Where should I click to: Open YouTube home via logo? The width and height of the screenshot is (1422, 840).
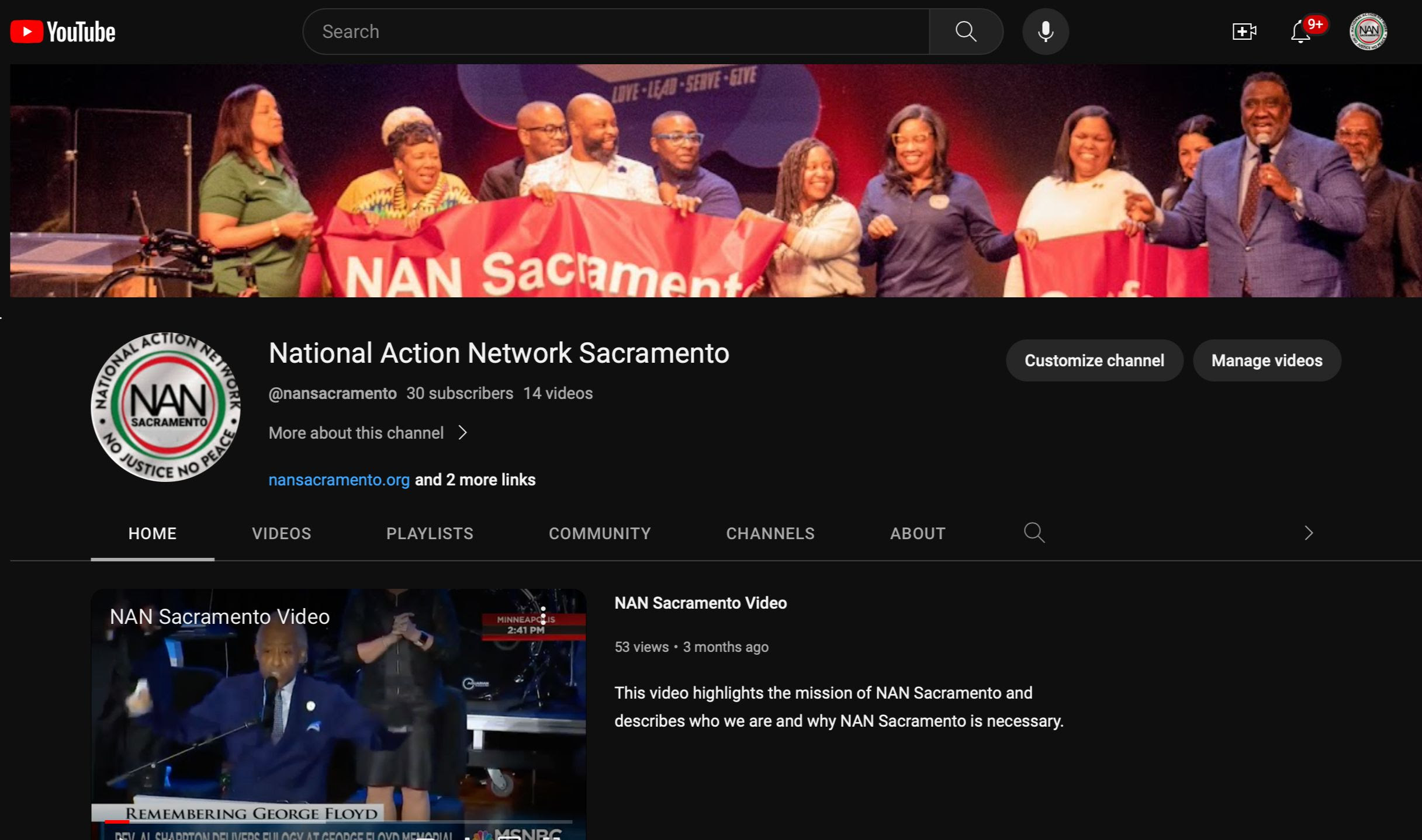pyautogui.click(x=63, y=32)
